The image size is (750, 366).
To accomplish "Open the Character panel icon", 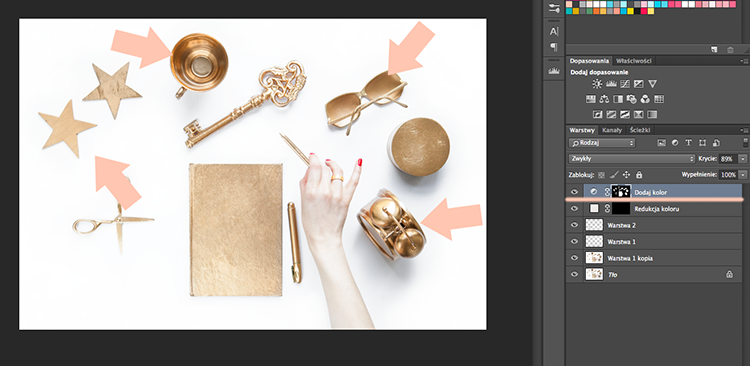I will tap(554, 32).
